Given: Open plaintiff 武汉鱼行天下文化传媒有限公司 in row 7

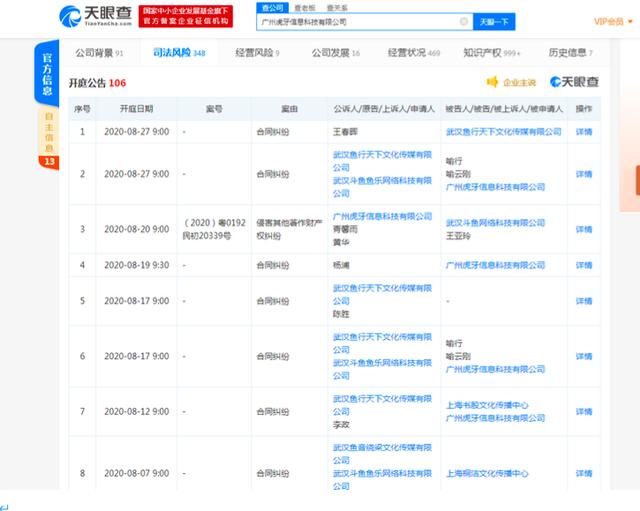Looking at the screenshot, I should click(382, 405).
